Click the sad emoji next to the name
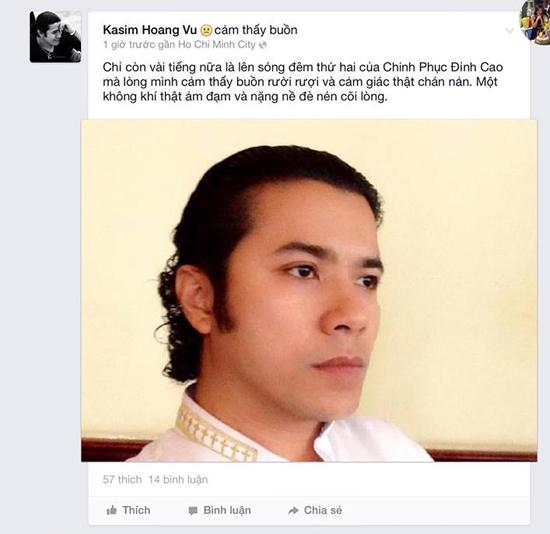 coord(206,31)
